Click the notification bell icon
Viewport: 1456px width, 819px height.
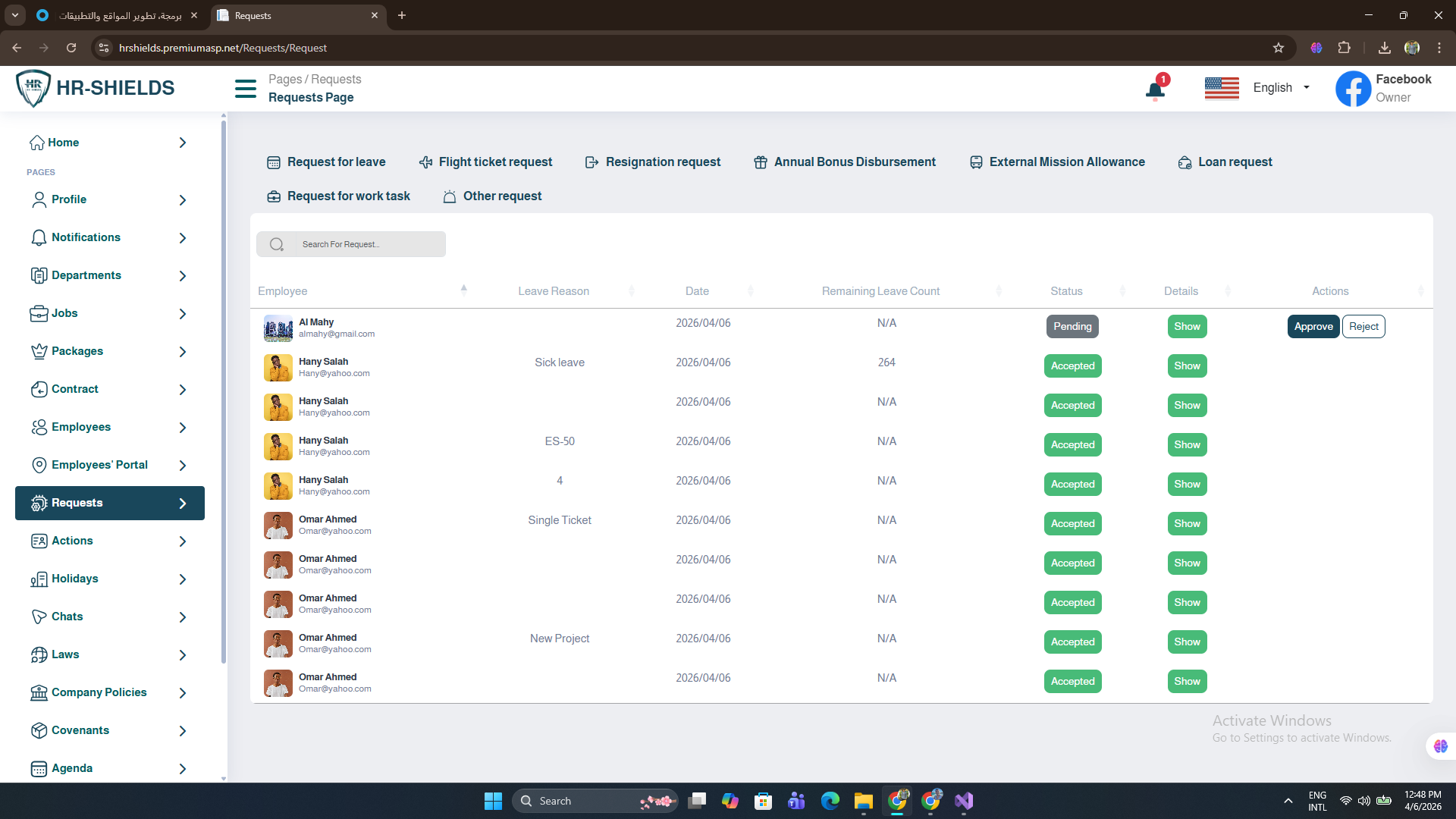[1155, 90]
